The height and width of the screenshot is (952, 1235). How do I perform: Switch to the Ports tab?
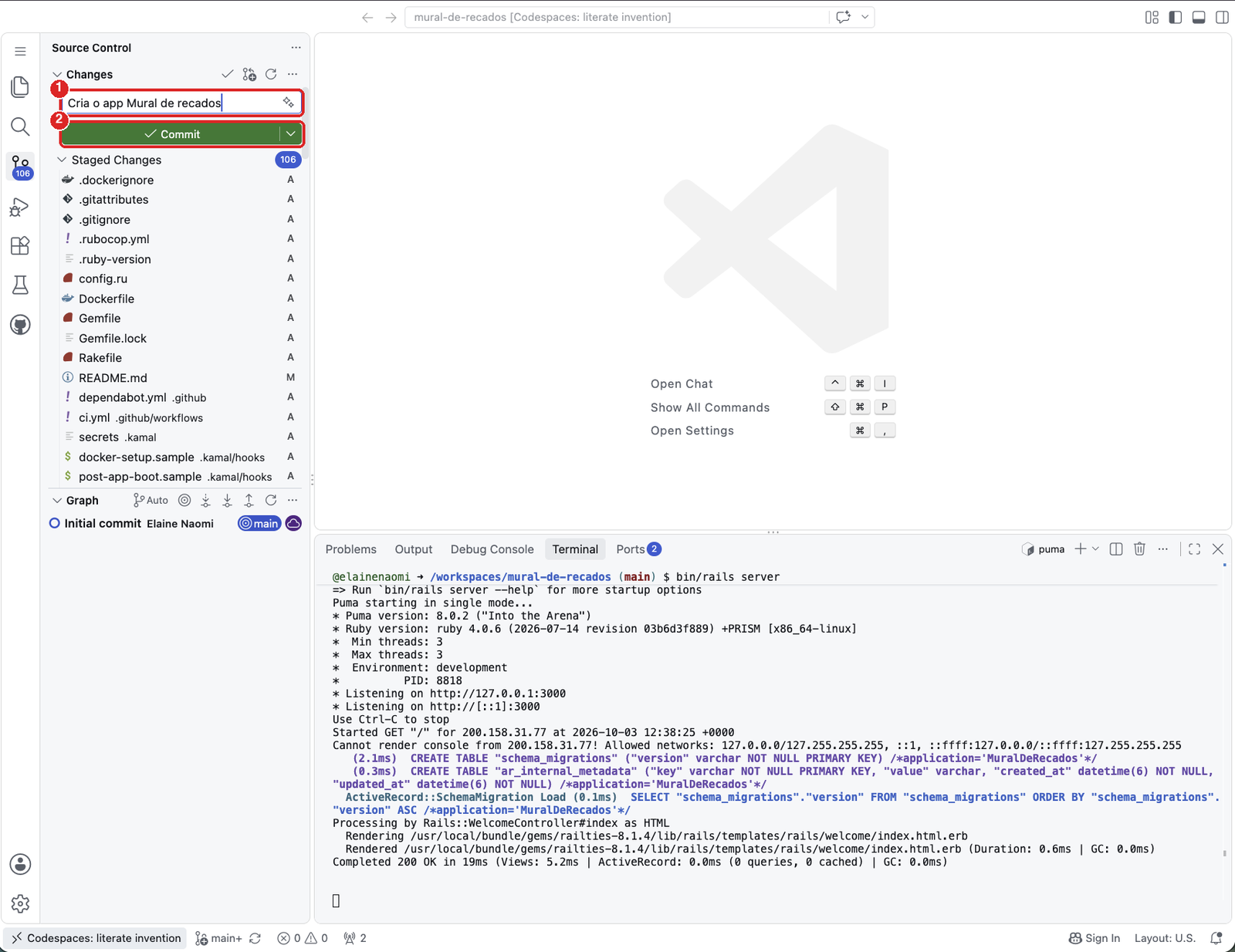[638, 549]
